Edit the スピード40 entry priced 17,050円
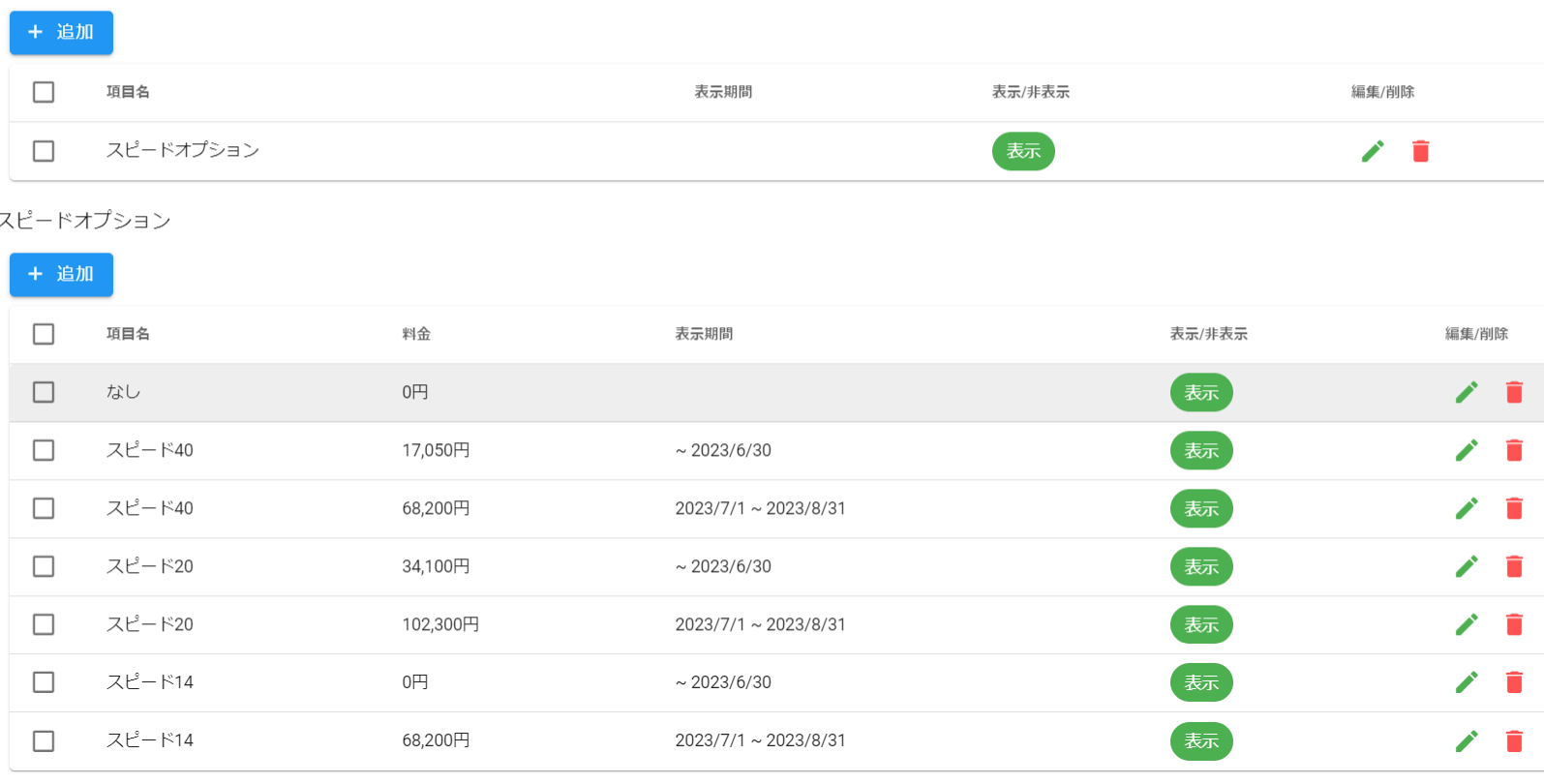 1467,450
